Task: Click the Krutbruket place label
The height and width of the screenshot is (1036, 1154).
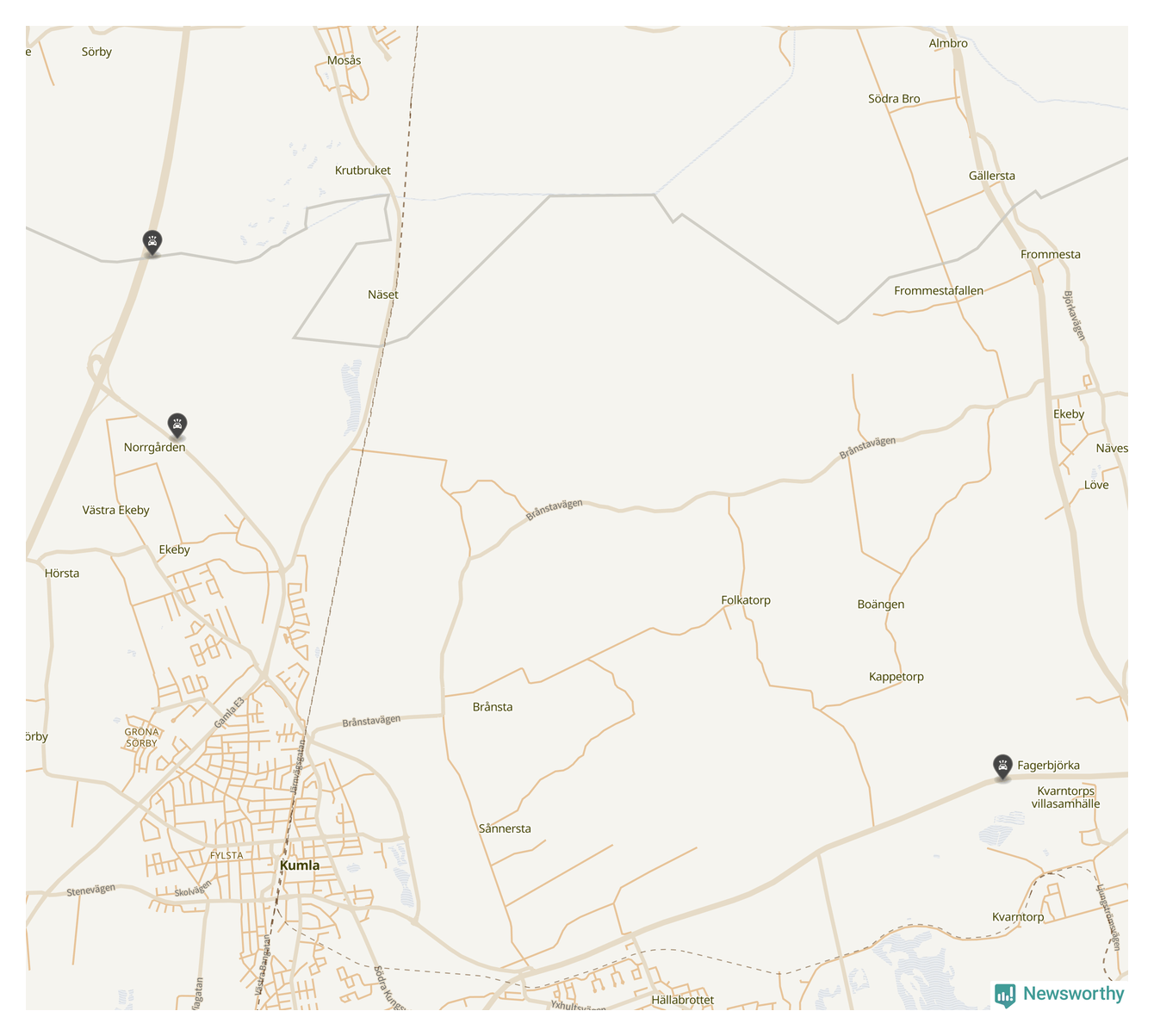Action: (x=363, y=171)
